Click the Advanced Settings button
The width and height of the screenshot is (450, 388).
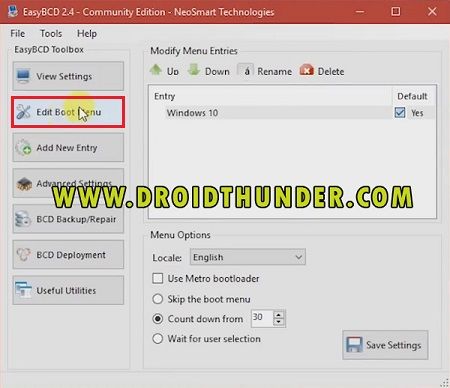(68, 183)
